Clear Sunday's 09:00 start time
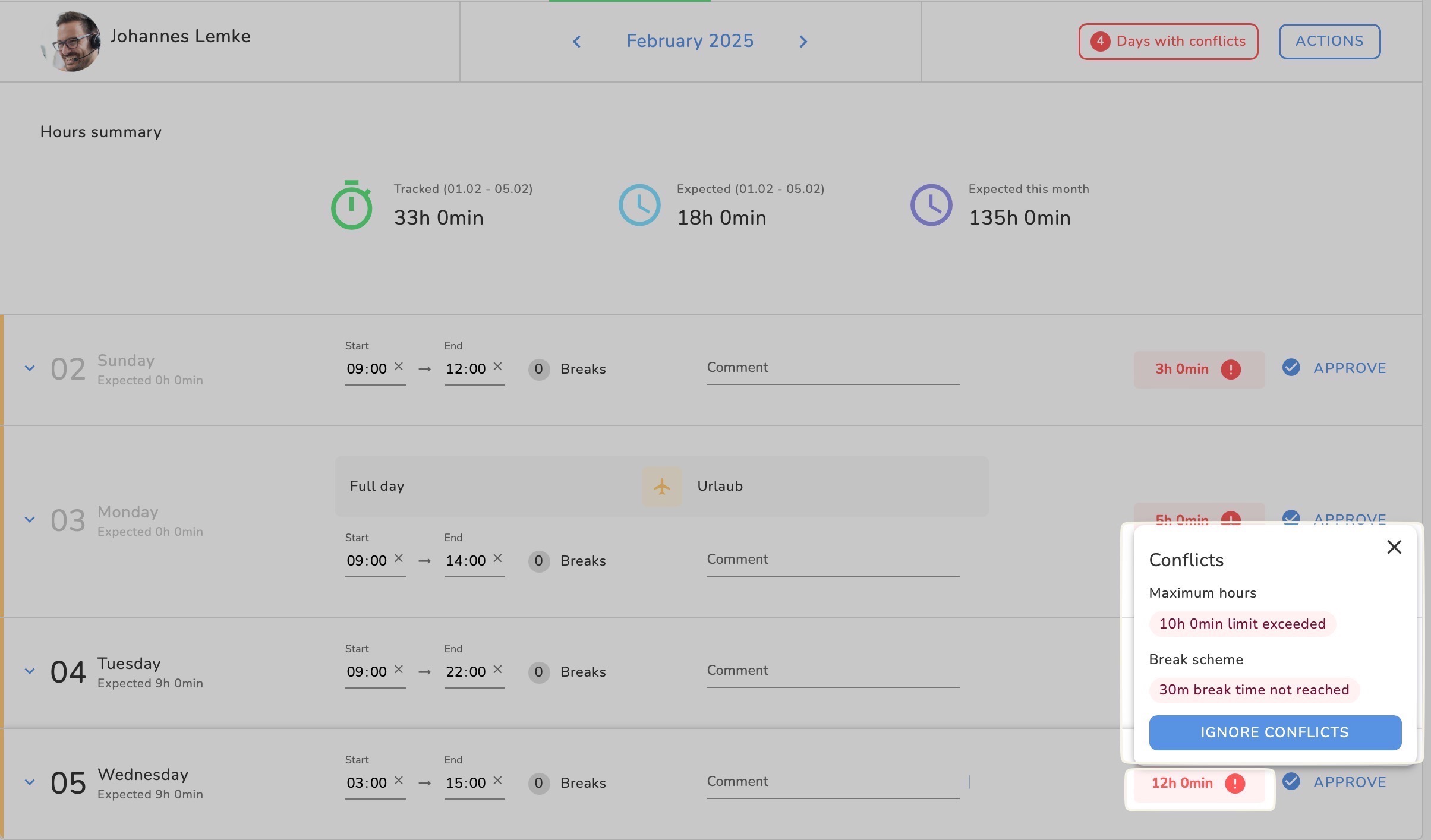1431x840 pixels. 399,367
